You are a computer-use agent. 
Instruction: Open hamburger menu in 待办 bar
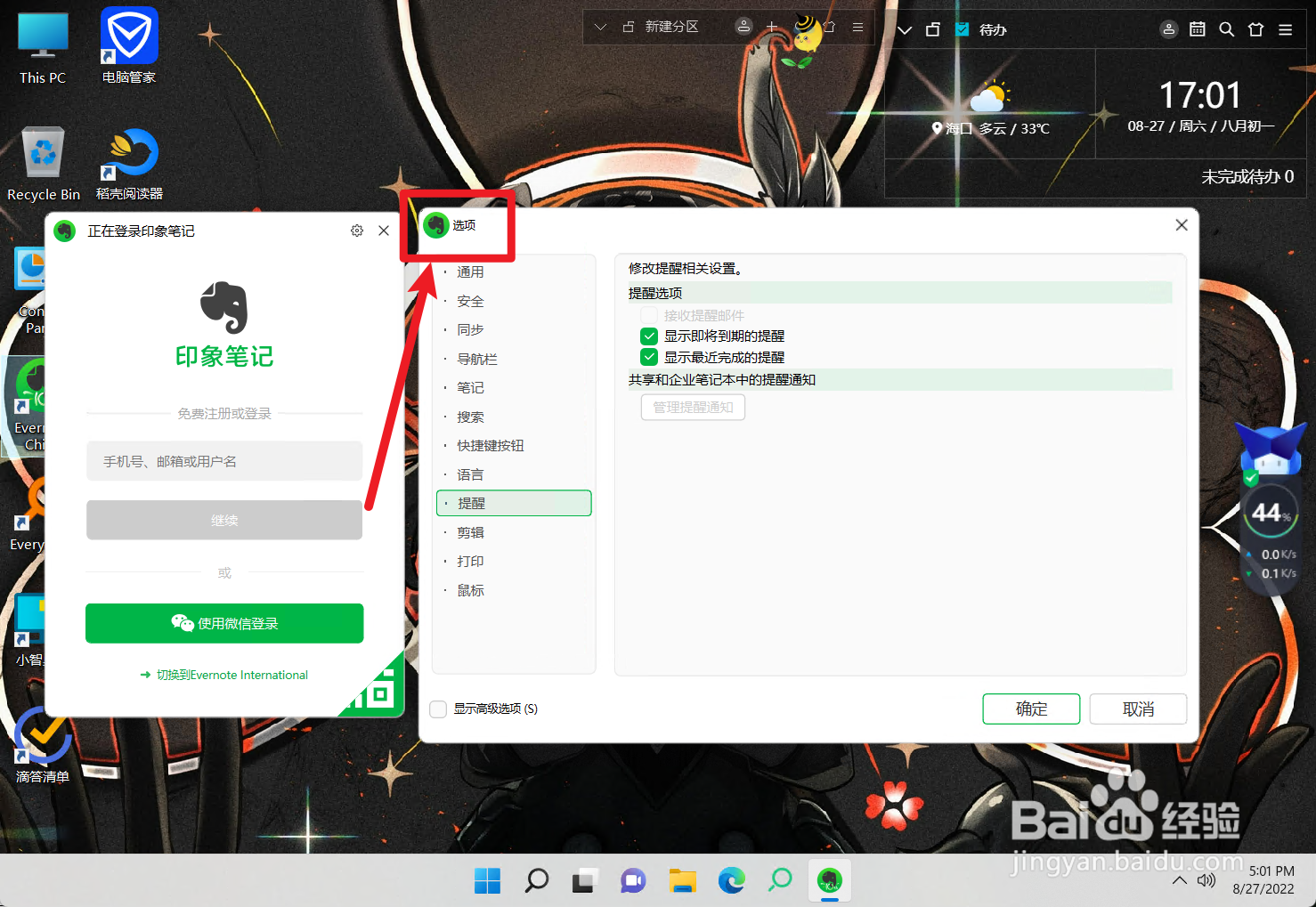(1285, 29)
